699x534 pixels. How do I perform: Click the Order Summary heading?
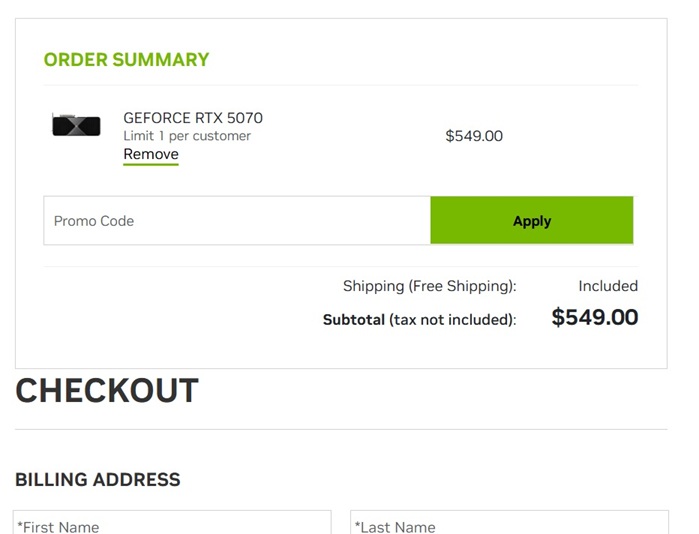click(127, 60)
